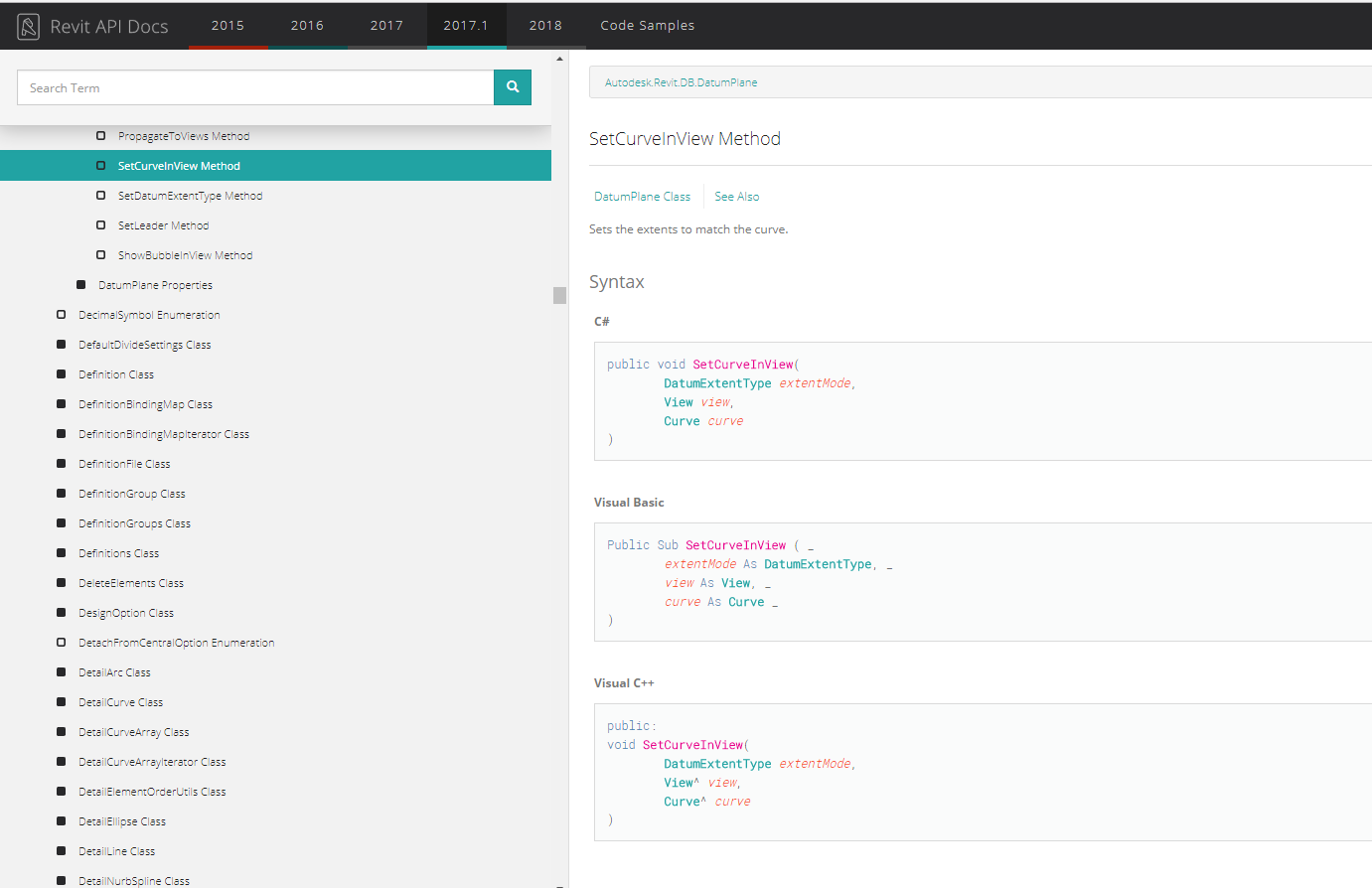The image size is (1372, 888).
Task: Open the Code Samples tab
Action: pyautogui.click(x=647, y=26)
